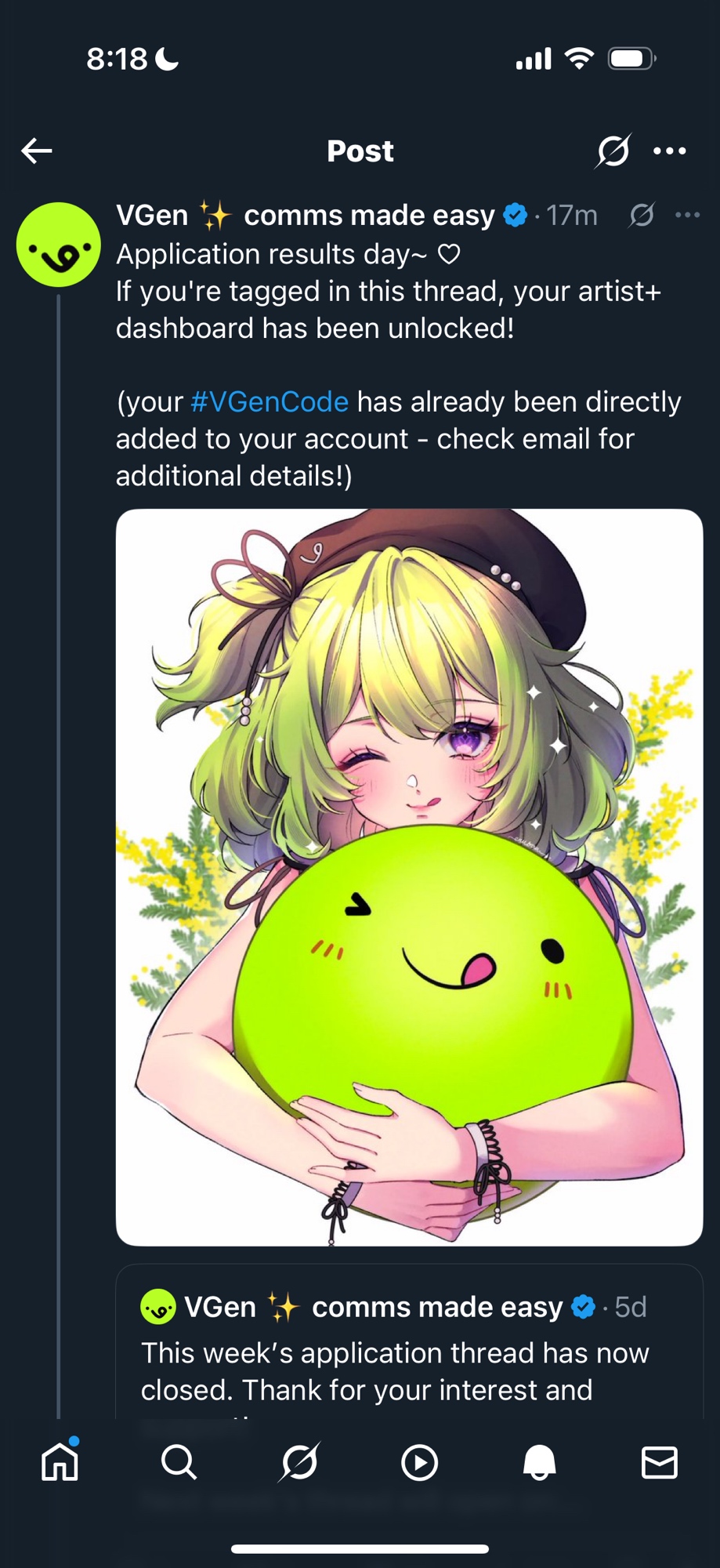This screenshot has height=1568, width=720.
Task: Open Grok from the bottom navigation bar
Action: 299,1462
